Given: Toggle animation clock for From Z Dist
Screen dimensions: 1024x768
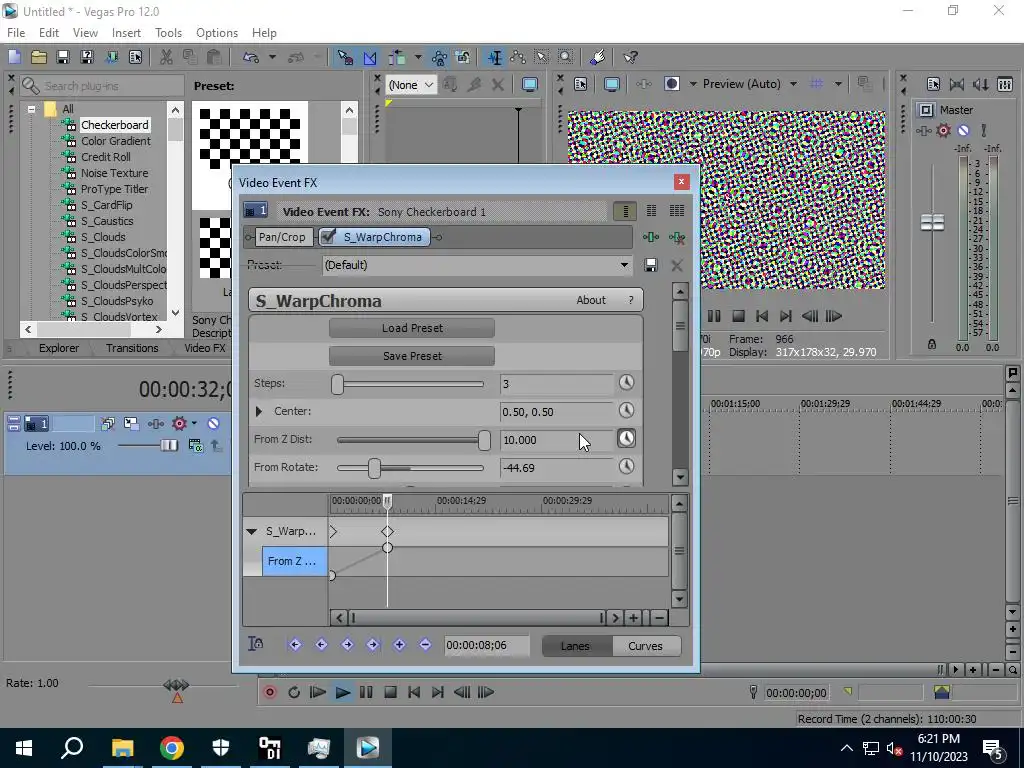Looking at the screenshot, I should coord(626,438).
